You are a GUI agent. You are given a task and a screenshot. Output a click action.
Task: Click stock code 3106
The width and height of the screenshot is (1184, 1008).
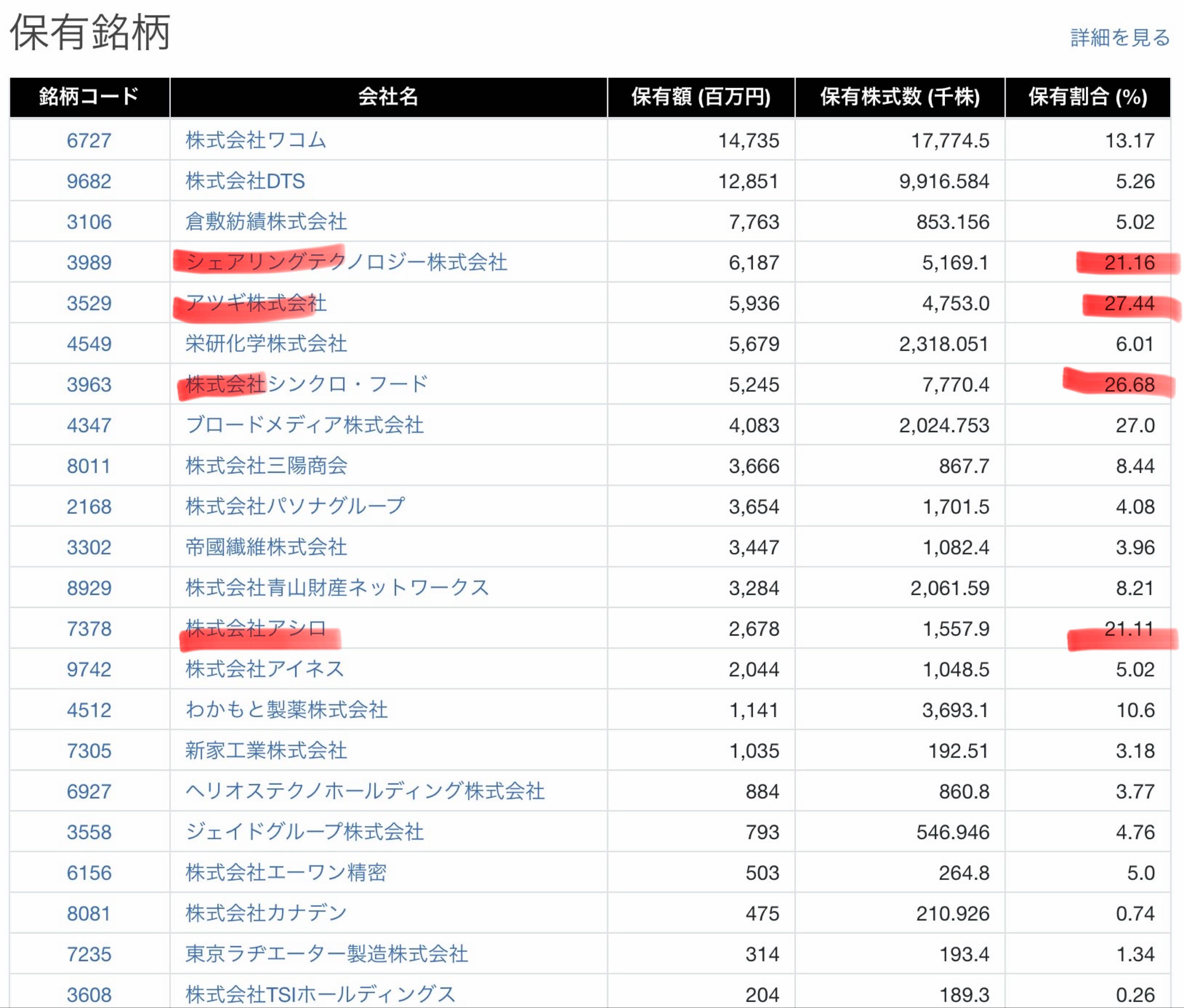88,222
